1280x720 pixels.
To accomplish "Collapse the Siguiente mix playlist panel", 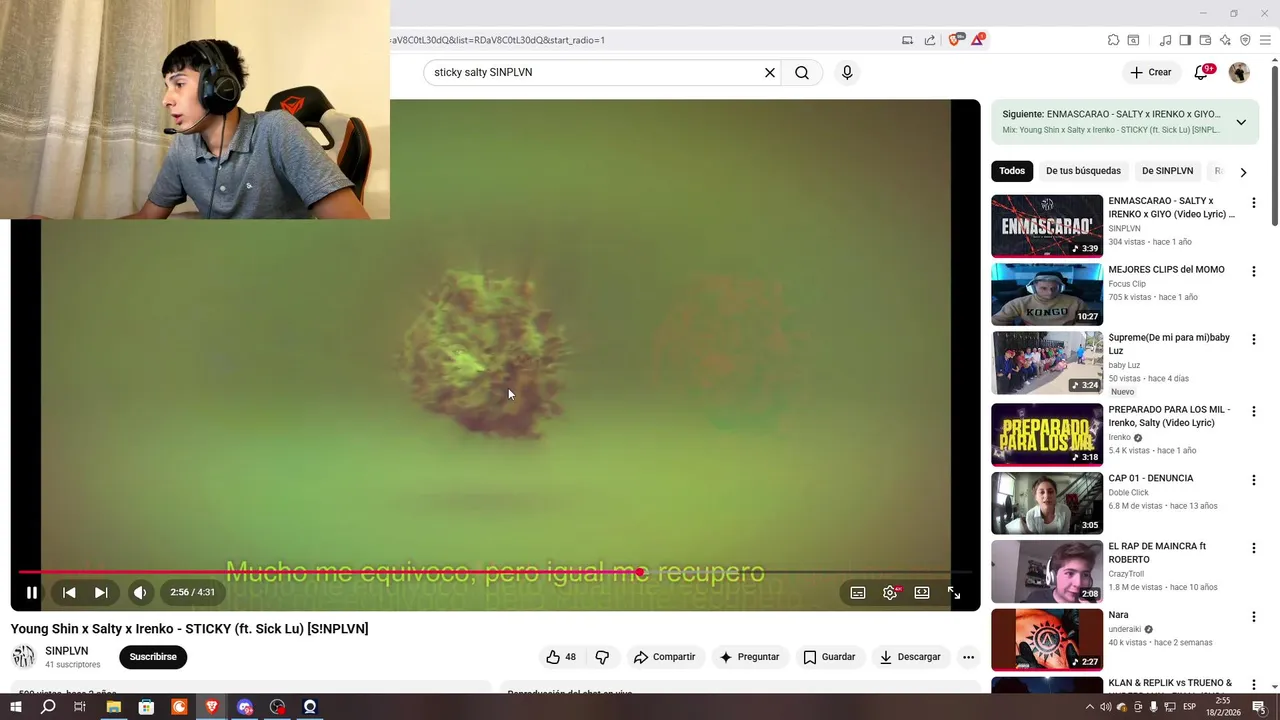I will tap(1241, 122).
